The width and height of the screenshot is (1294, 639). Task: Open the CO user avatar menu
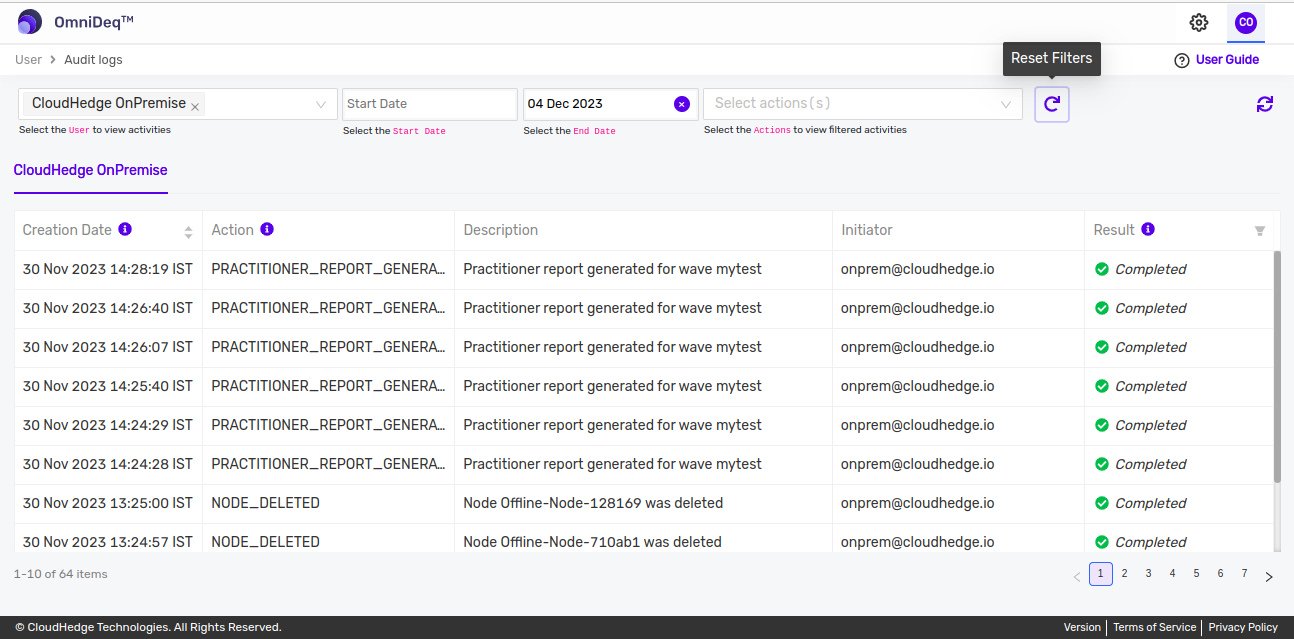tap(1246, 22)
